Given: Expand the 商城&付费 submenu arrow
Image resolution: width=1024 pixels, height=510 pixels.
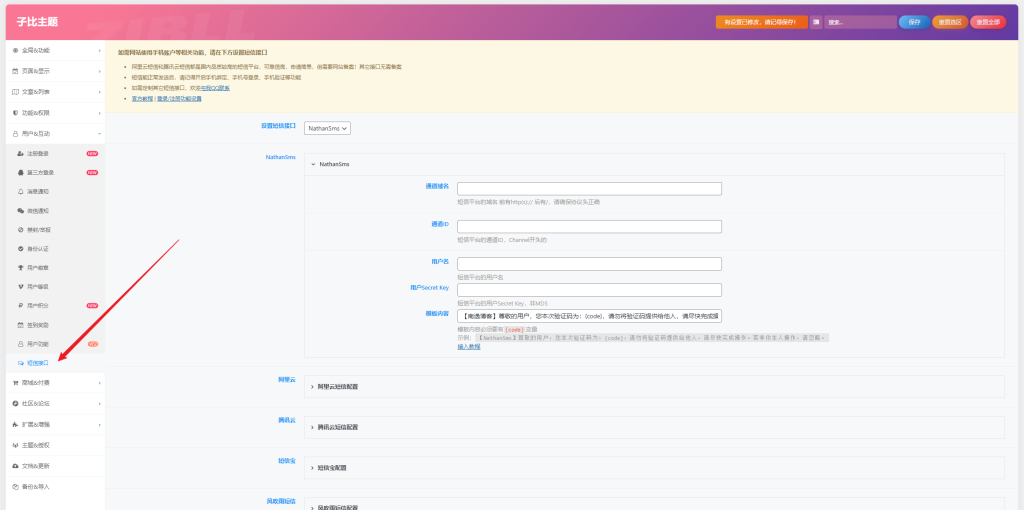Looking at the screenshot, I should coord(100,383).
